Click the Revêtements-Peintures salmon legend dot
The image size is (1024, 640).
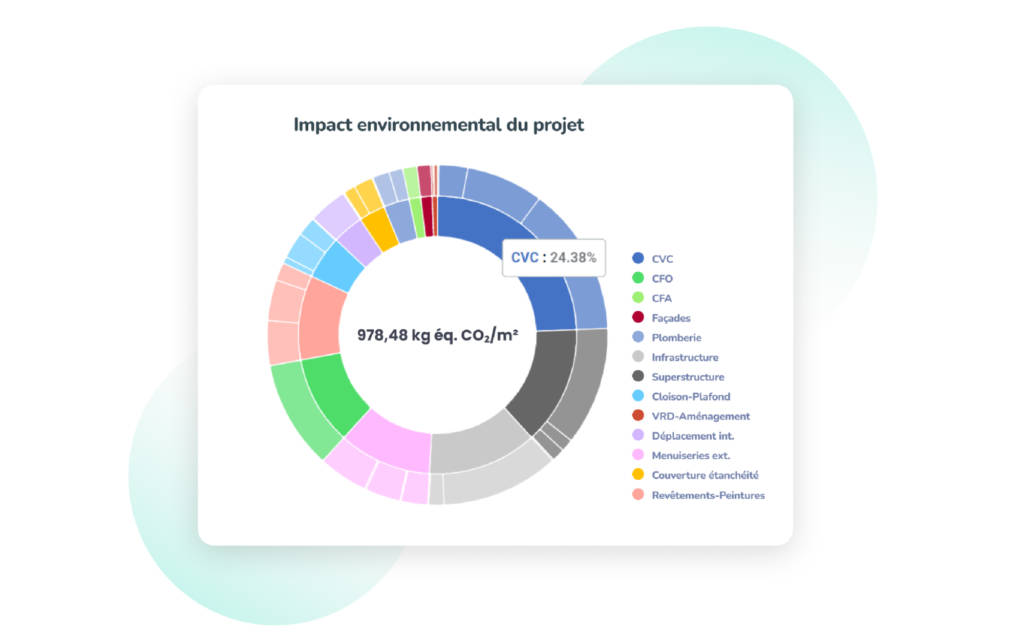coord(638,494)
